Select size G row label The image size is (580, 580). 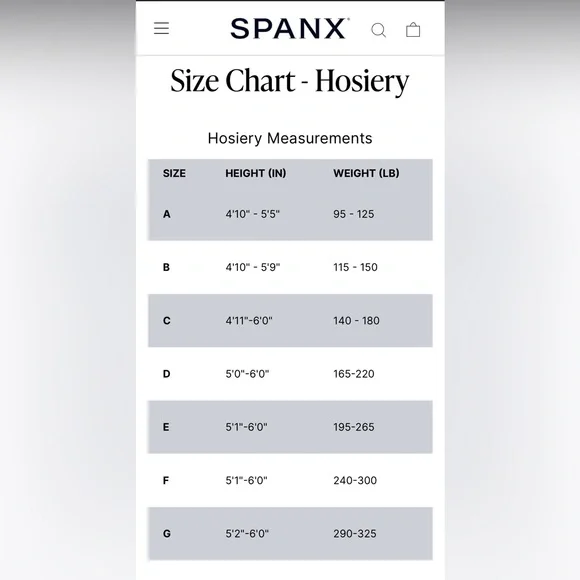click(167, 534)
